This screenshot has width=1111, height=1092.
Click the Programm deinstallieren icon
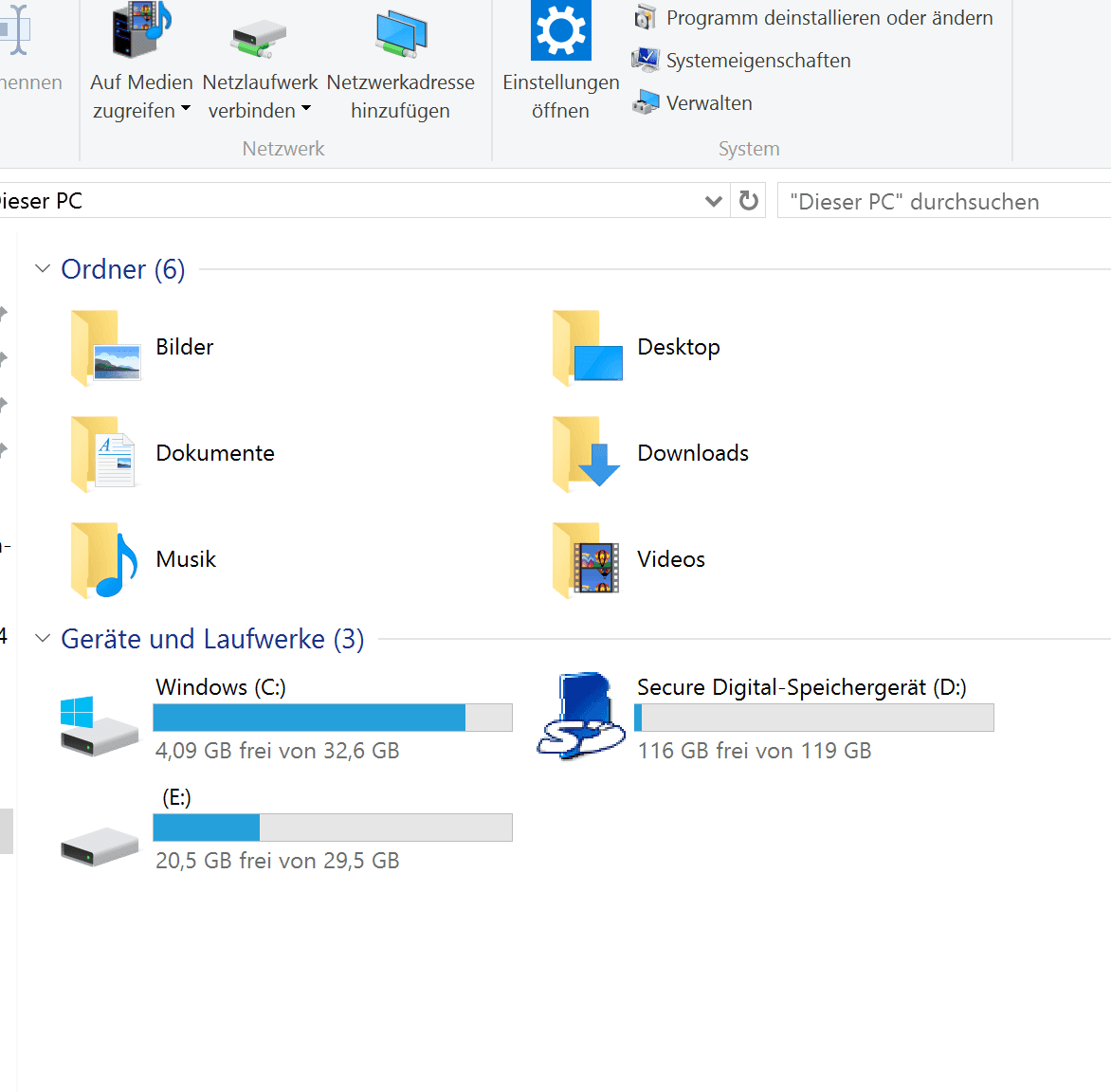tap(645, 17)
